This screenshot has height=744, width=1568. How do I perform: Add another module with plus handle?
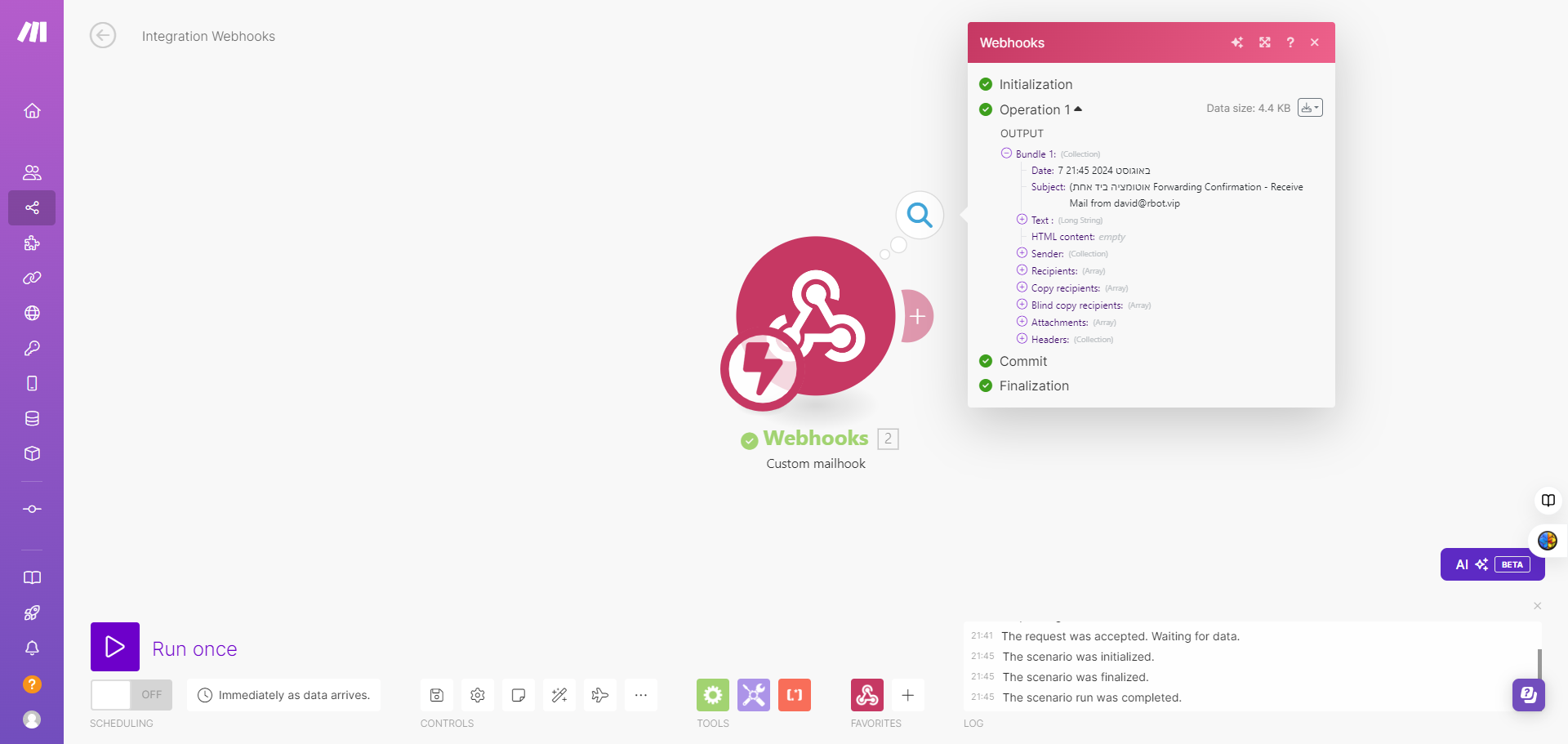[x=917, y=316]
